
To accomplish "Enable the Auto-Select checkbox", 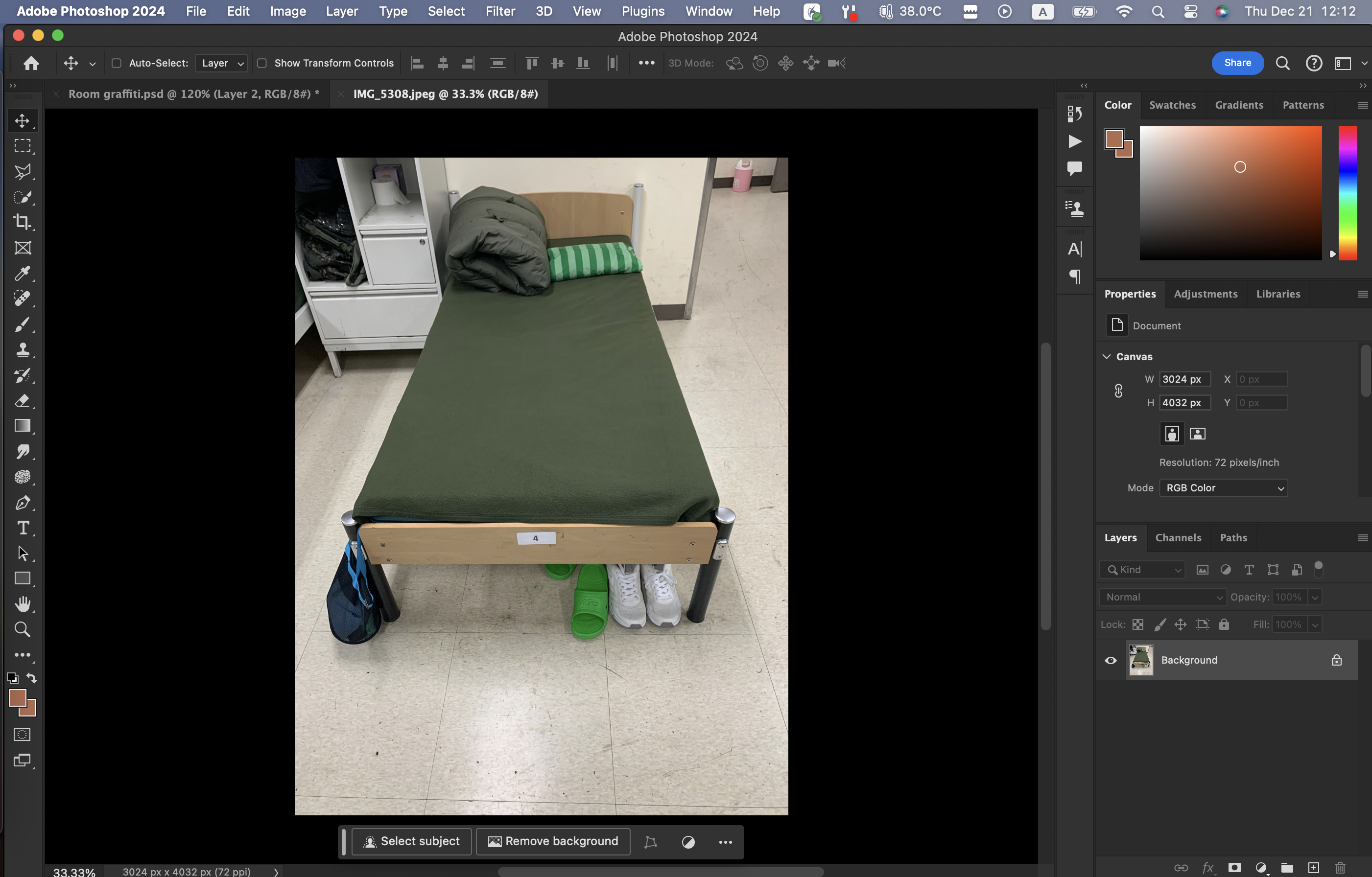I will coord(116,63).
